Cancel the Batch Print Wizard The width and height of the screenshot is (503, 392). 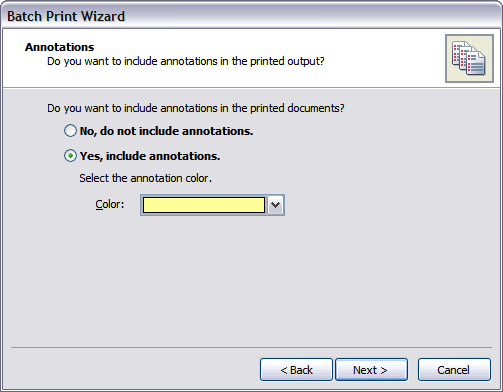pos(454,369)
